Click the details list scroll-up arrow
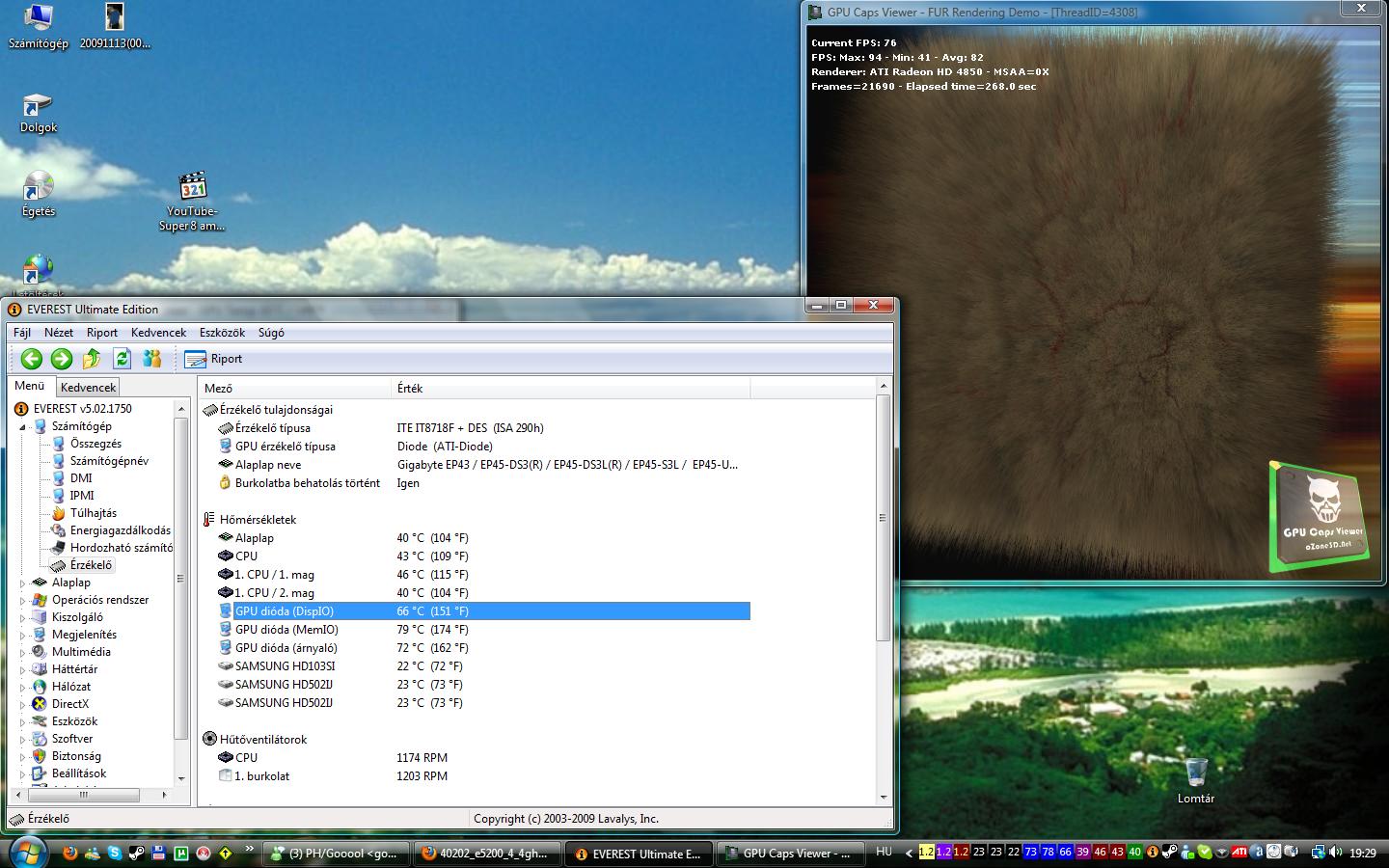This screenshot has width=1389, height=868. pos(883,387)
